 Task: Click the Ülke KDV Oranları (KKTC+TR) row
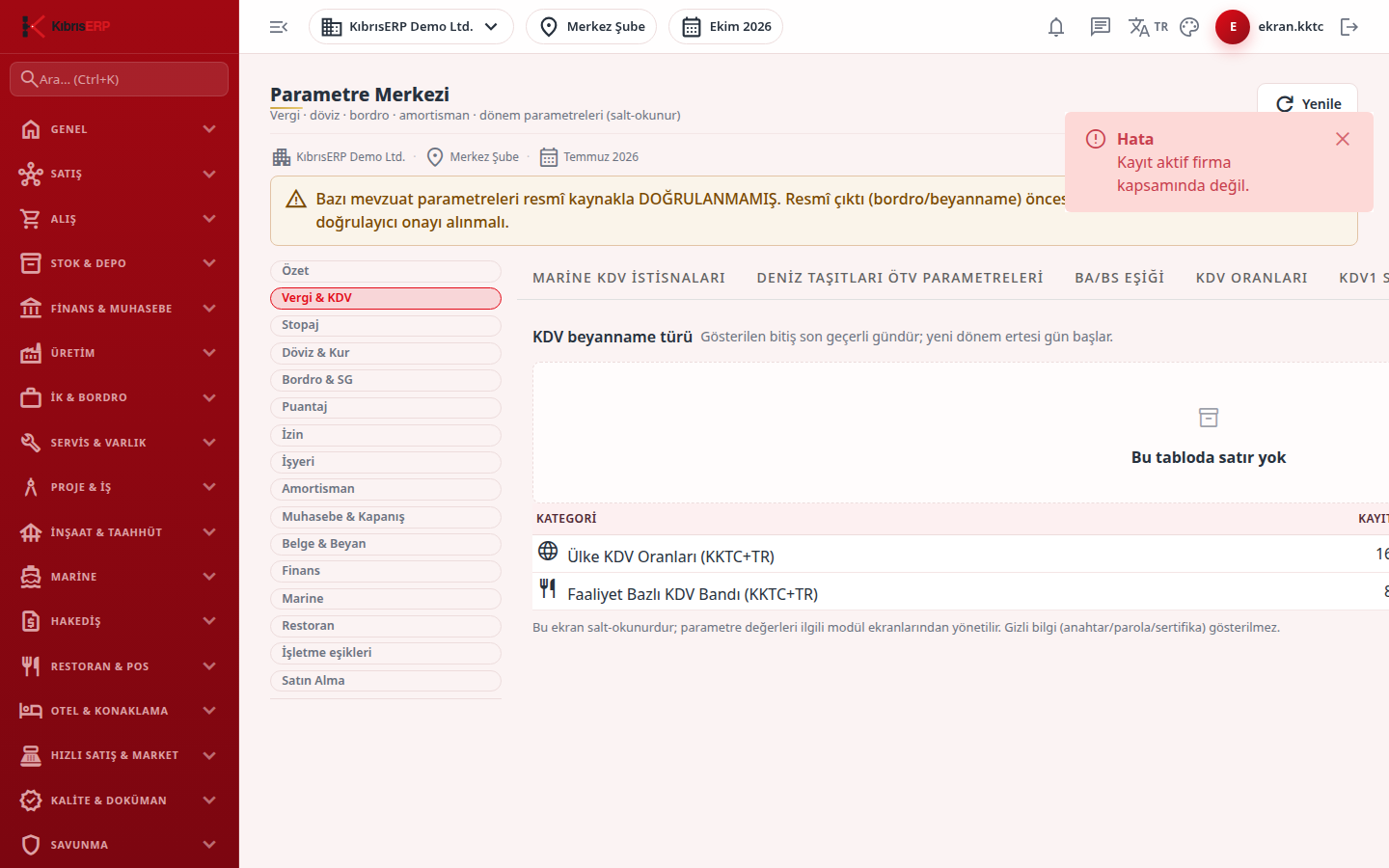point(961,555)
